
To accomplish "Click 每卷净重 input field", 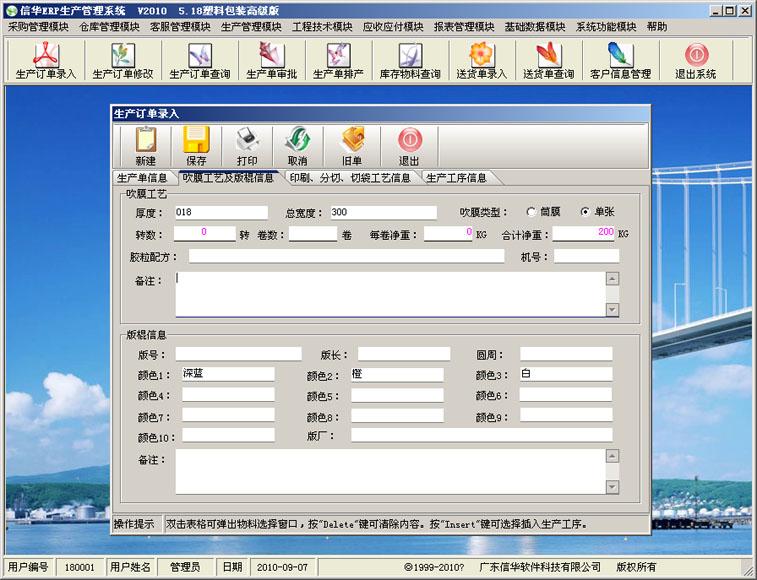I will tap(448, 234).
